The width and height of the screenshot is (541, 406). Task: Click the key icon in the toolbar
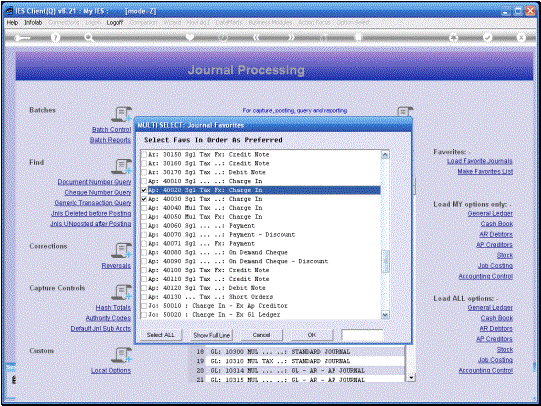22,38
